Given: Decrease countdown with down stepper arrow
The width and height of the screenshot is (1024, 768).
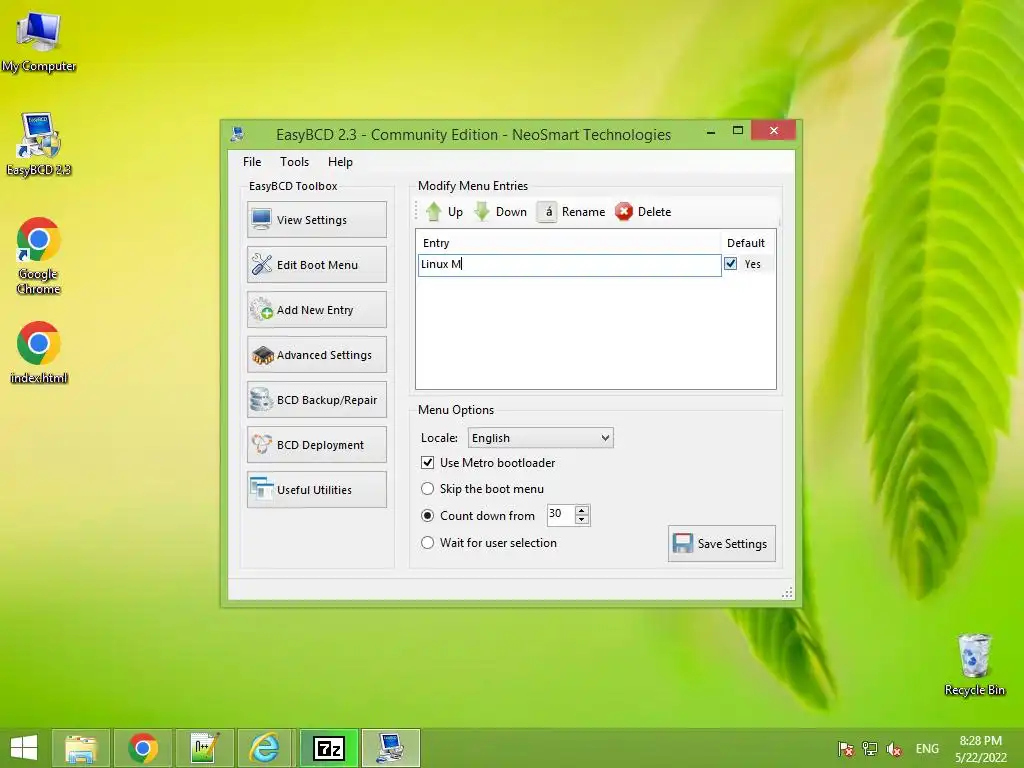Looking at the screenshot, I should (x=582, y=520).
